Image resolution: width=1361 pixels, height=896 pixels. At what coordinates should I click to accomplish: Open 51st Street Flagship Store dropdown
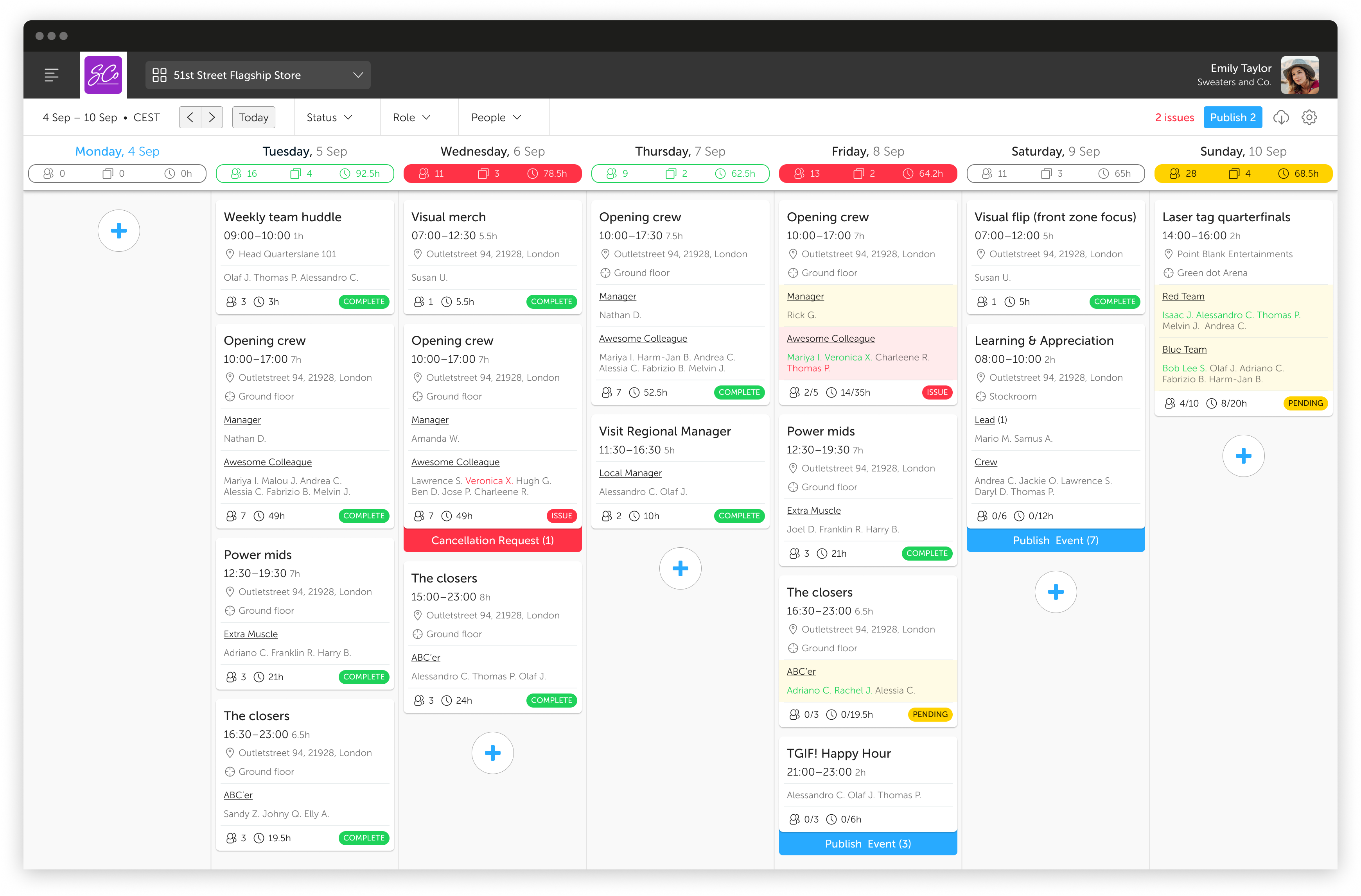pos(258,75)
